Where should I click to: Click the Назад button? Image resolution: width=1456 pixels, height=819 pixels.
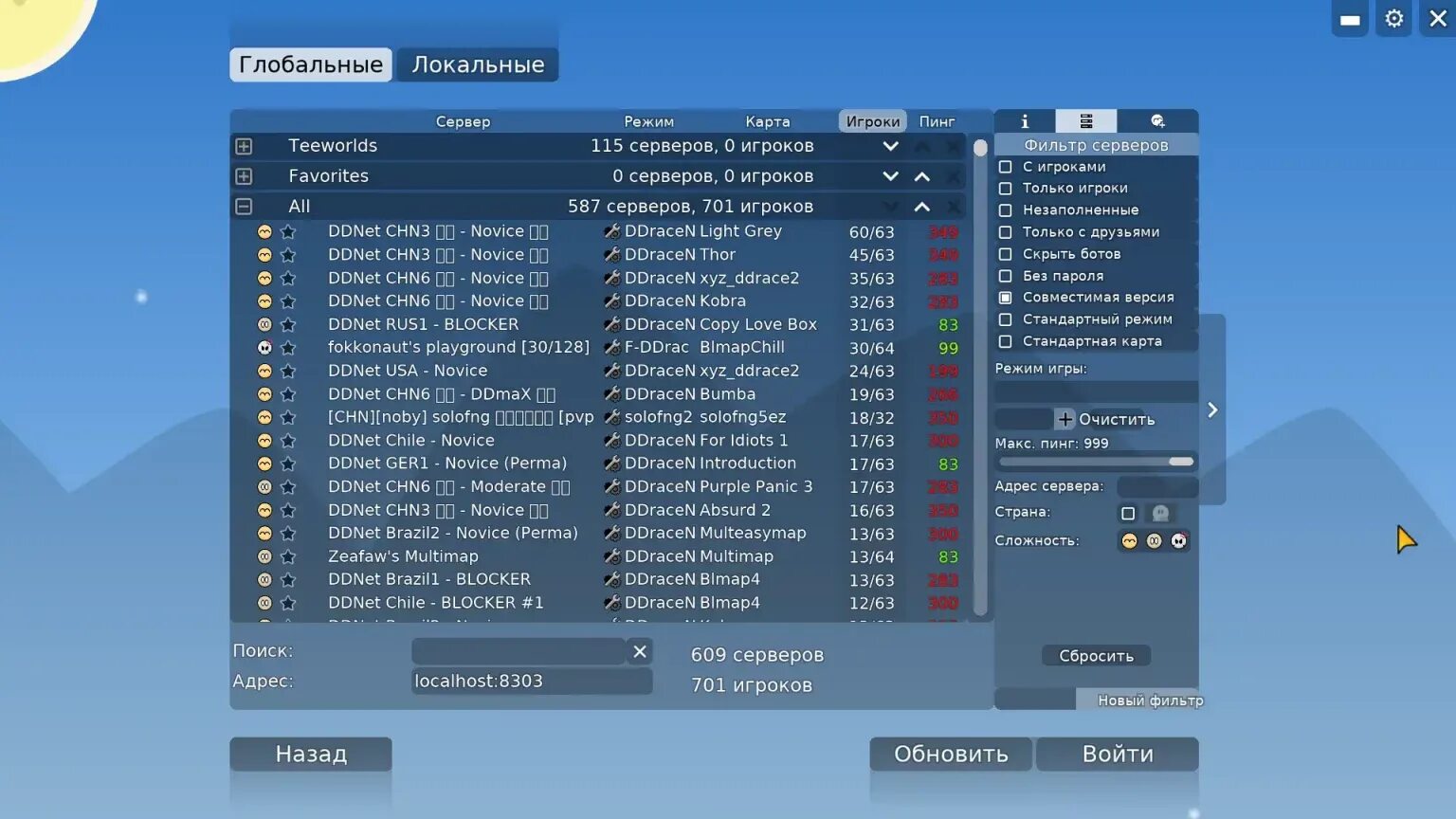pos(311,755)
